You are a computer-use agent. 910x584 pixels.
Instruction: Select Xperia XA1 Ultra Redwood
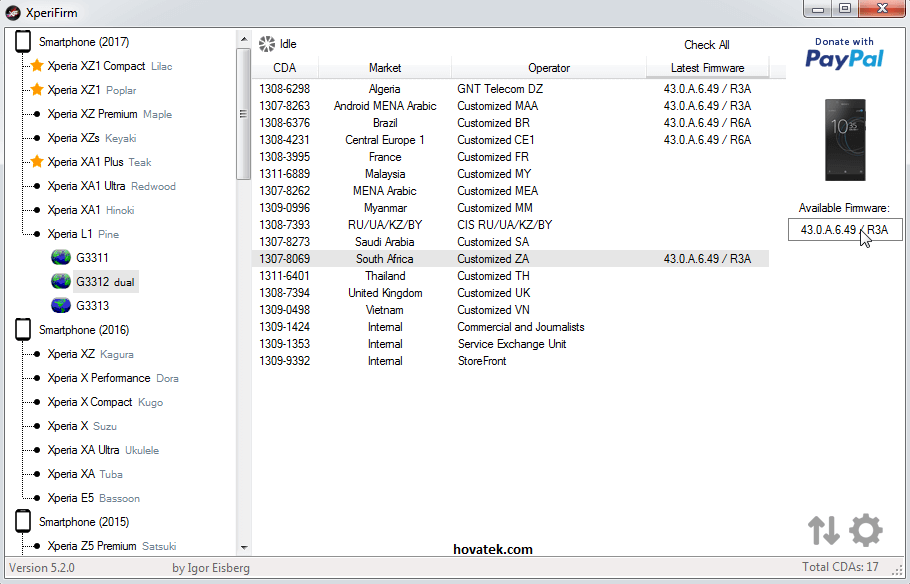point(111,186)
